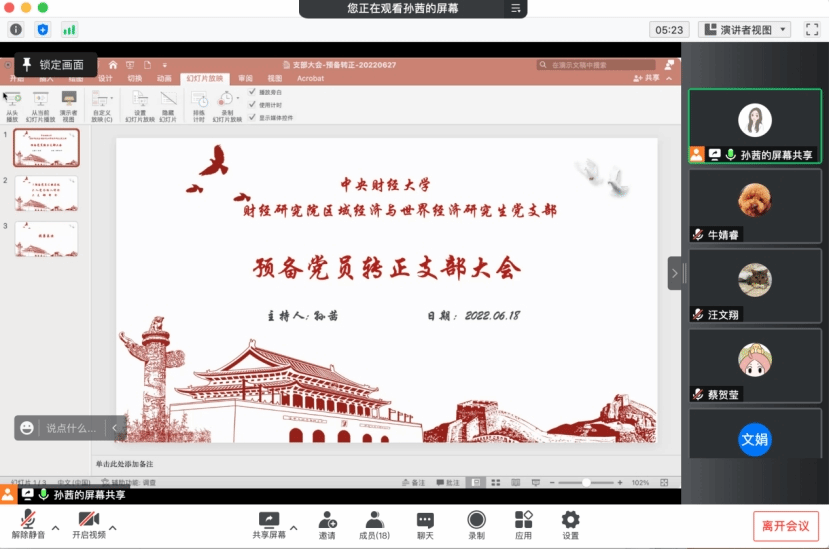The image size is (830, 549).
Task: Open the 应用 apps icon
Action: [x=523, y=520]
